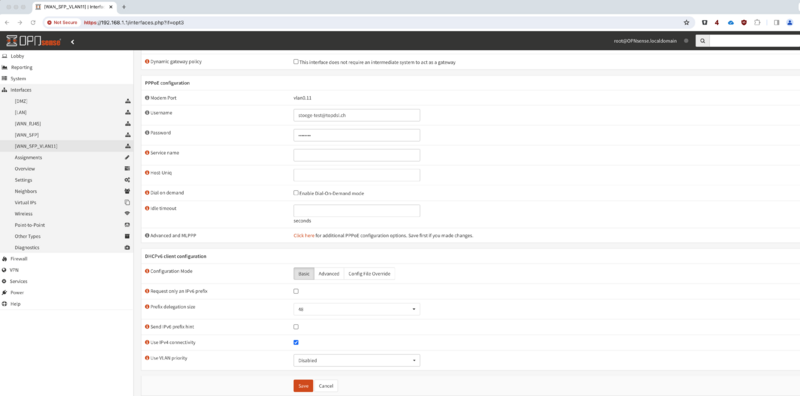This screenshot has width=800, height=396.
Task: Enable Dial-On-Demand mode checkbox
Action: [296, 193]
